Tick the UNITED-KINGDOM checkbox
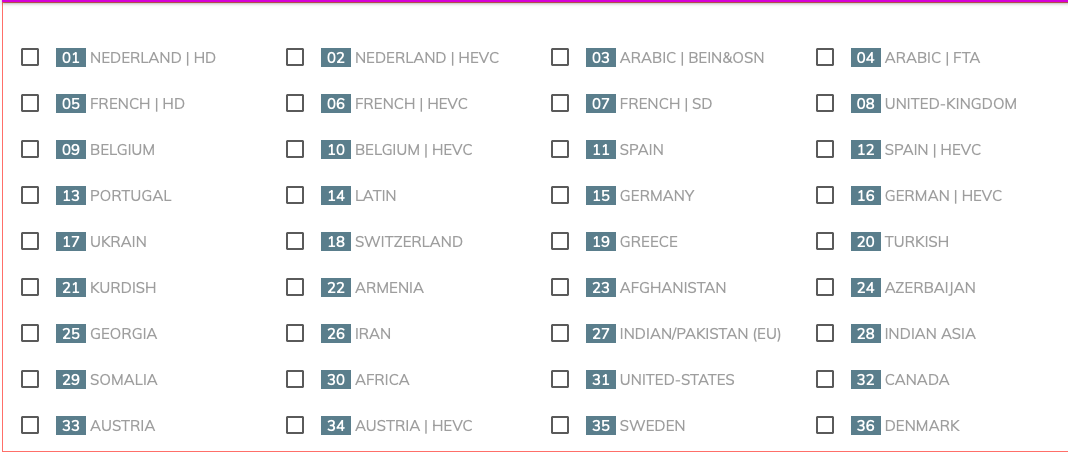The height and width of the screenshot is (454, 1068). (825, 103)
